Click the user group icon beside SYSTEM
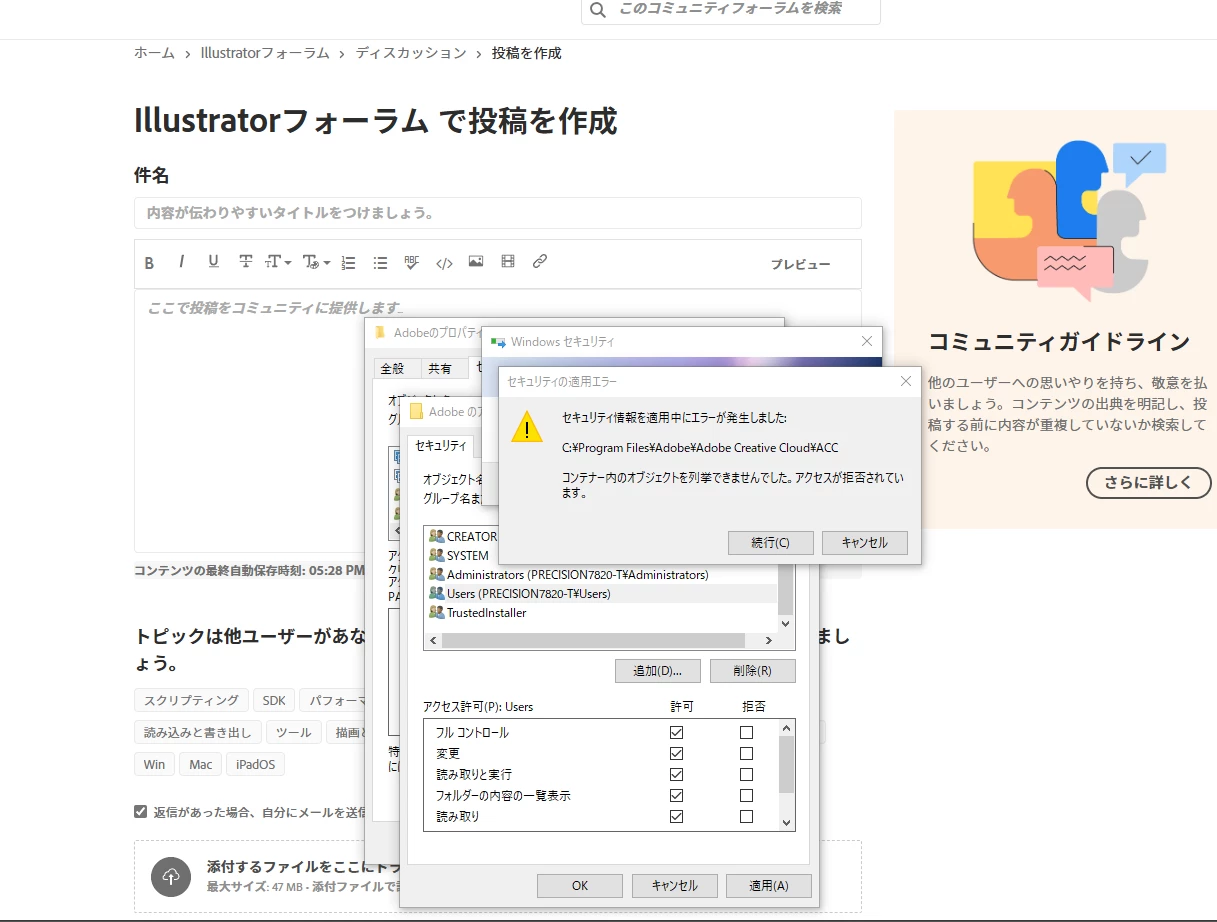Screen dimensions: 1217x922 pos(436,555)
